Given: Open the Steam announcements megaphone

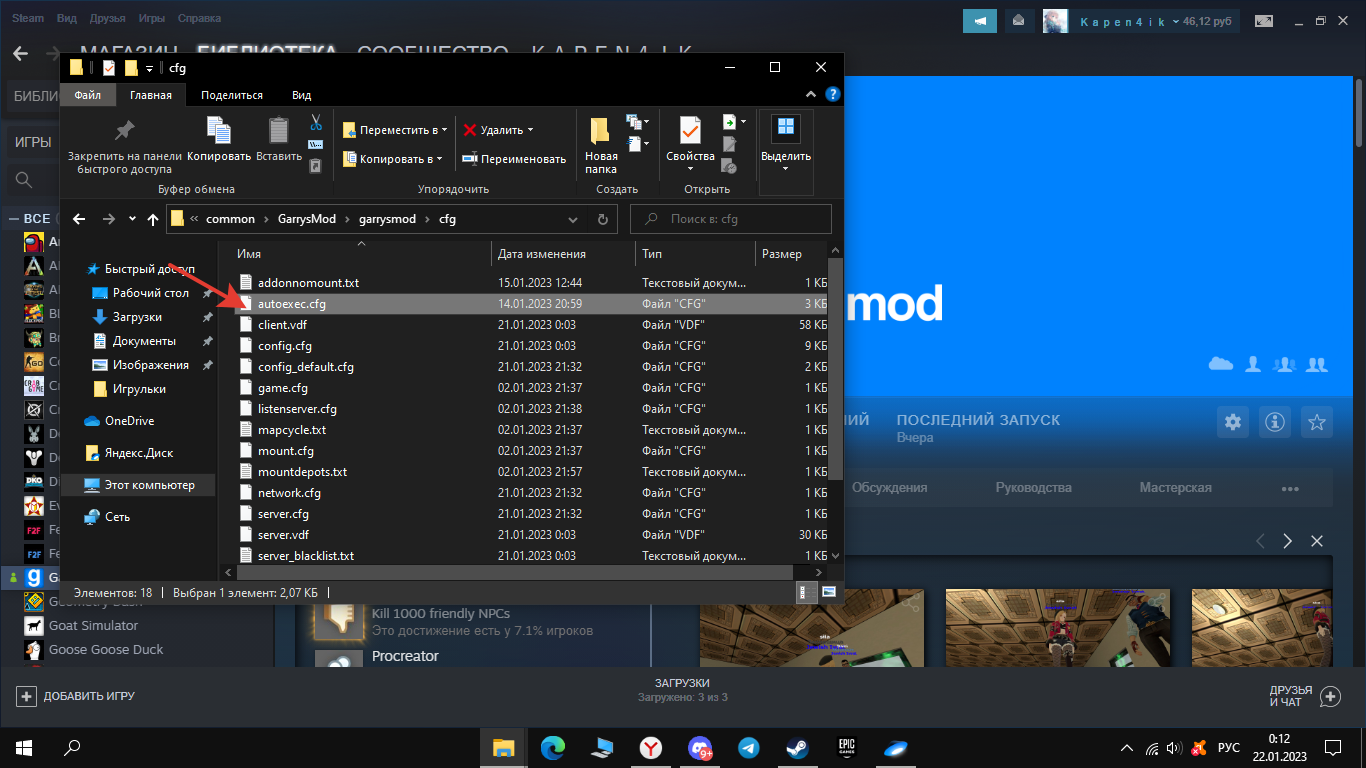Looking at the screenshot, I should (x=981, y=20).
